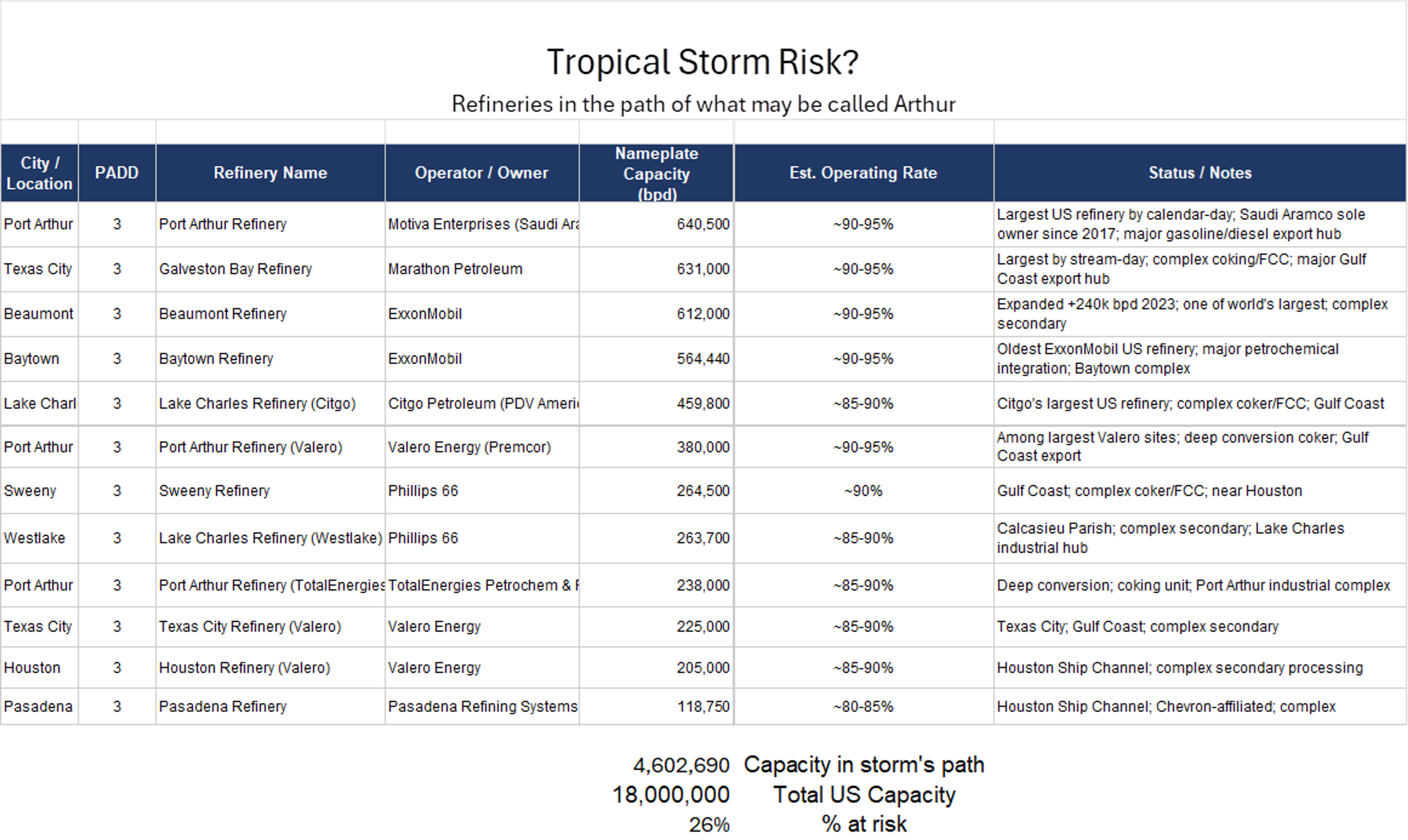This screenshot has width=1408, height=840.
Task: Select the 'Status / Notes' header cell
Action: [x=1200, y=173]
